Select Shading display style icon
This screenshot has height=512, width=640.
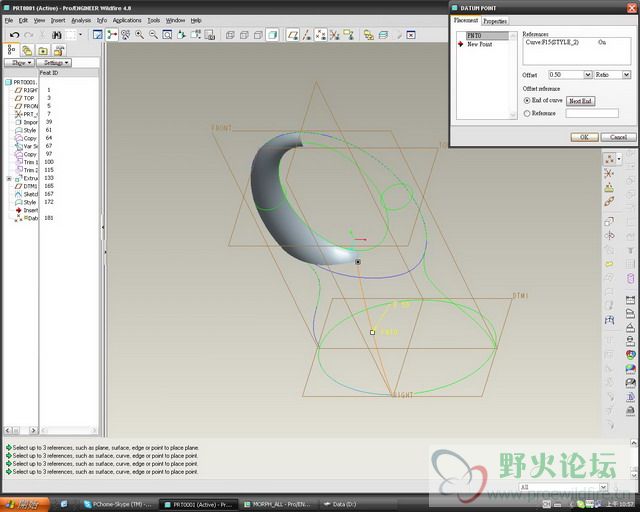pyautogui.click(x=272, y=35)
